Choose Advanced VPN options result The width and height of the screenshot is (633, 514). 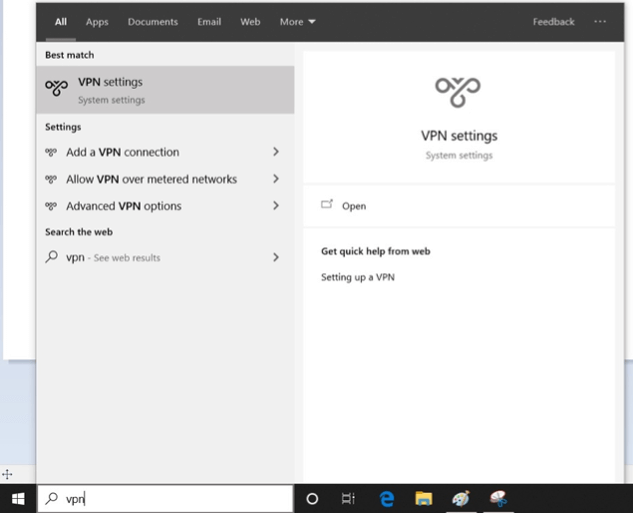(x=165, y=206)
